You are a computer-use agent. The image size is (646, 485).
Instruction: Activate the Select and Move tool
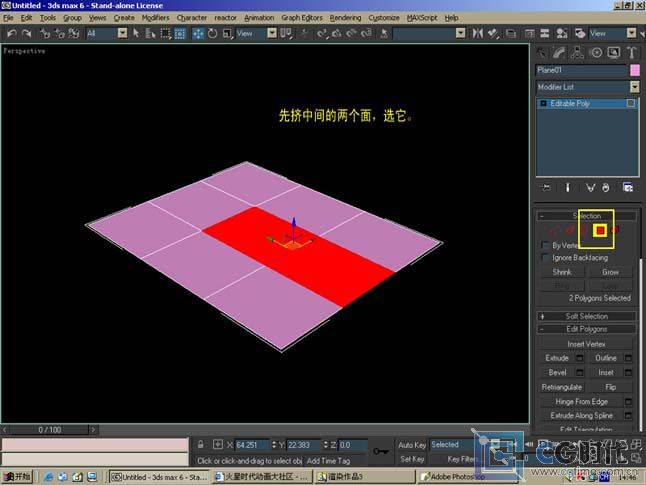click(198, 33)
